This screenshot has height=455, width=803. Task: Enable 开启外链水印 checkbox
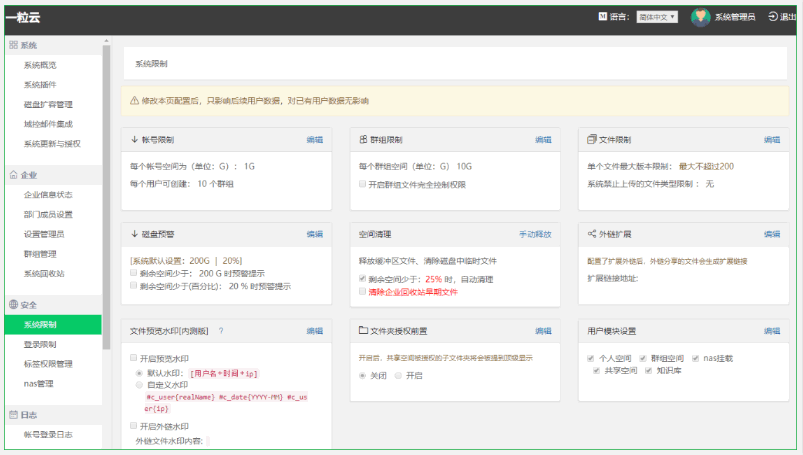[134, 426]
